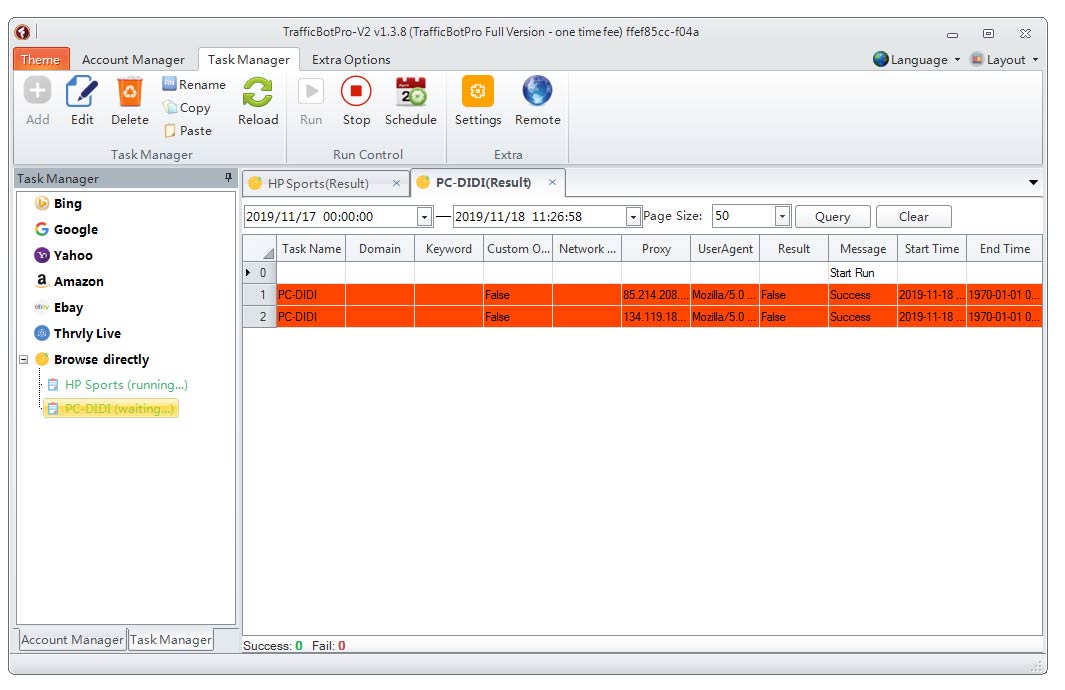This screenshot has height=690, width=1065.
Task: Close the PC-DIDI(Result) tab
Action: pos(552,183)
